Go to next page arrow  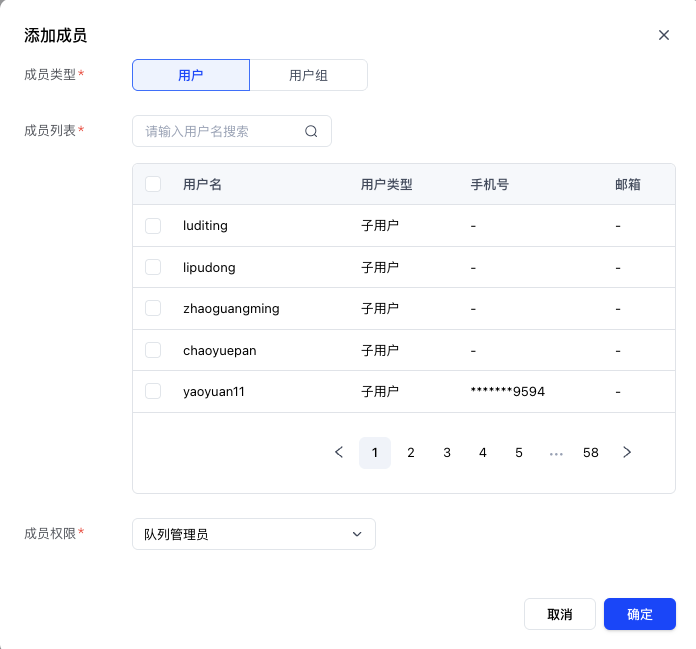(x=627, y=452)
